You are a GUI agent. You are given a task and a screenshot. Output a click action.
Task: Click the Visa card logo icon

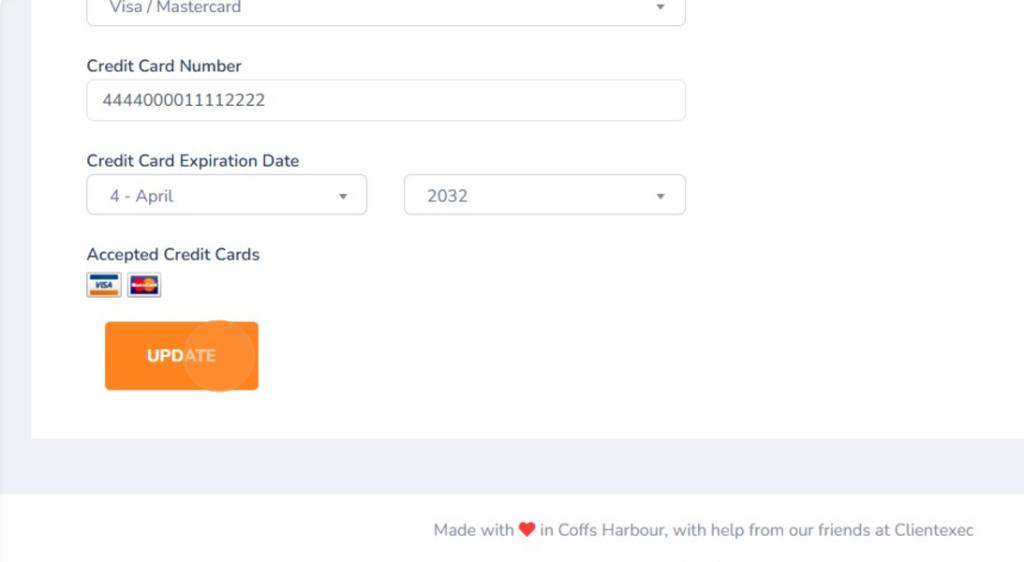104,285
